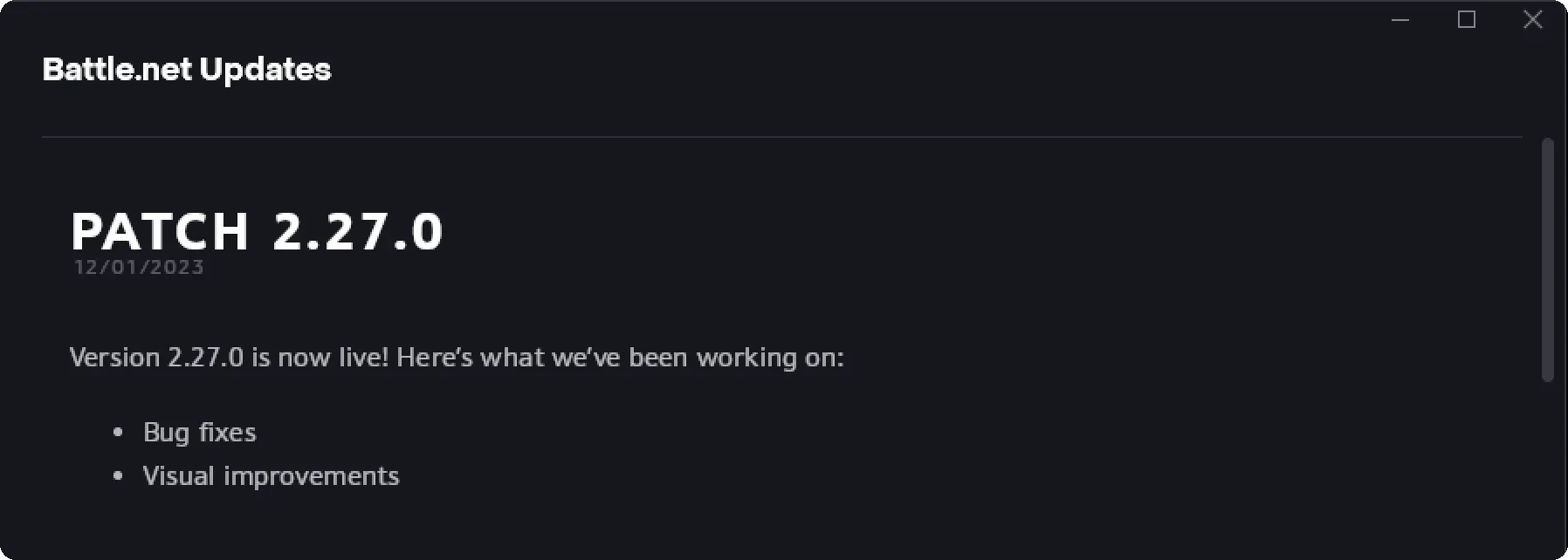Viewport: 1568px width, 560px height.
Task: Minimize the Battle.net Updates window
Action: (x=1400, y=20)
